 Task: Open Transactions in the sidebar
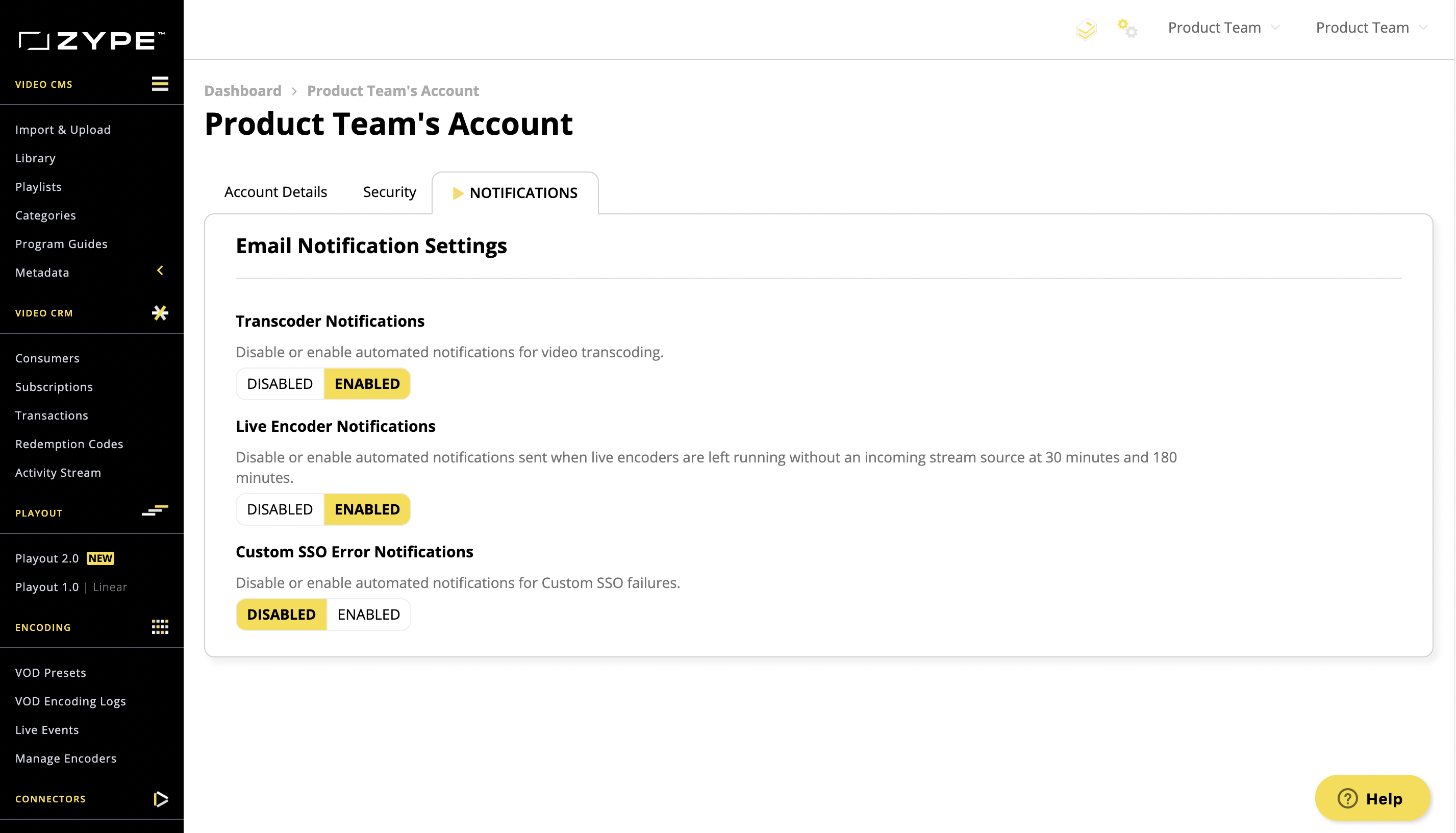[52, 415]
